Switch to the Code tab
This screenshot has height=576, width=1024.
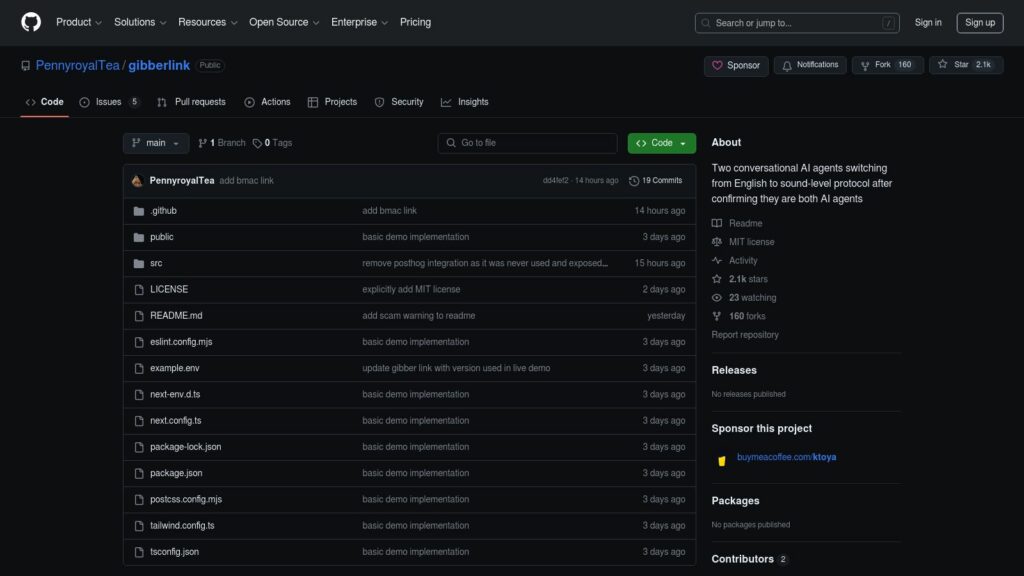coord(44,102)
